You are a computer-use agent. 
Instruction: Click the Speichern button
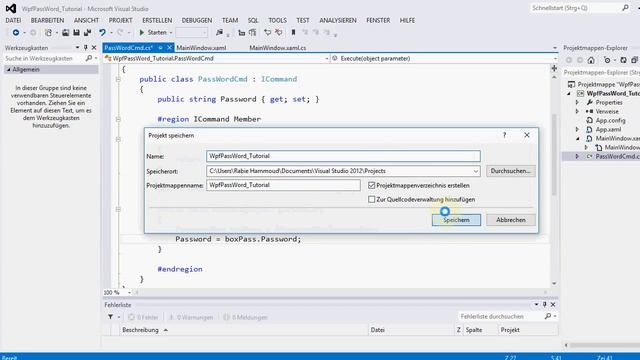[456, 220]
